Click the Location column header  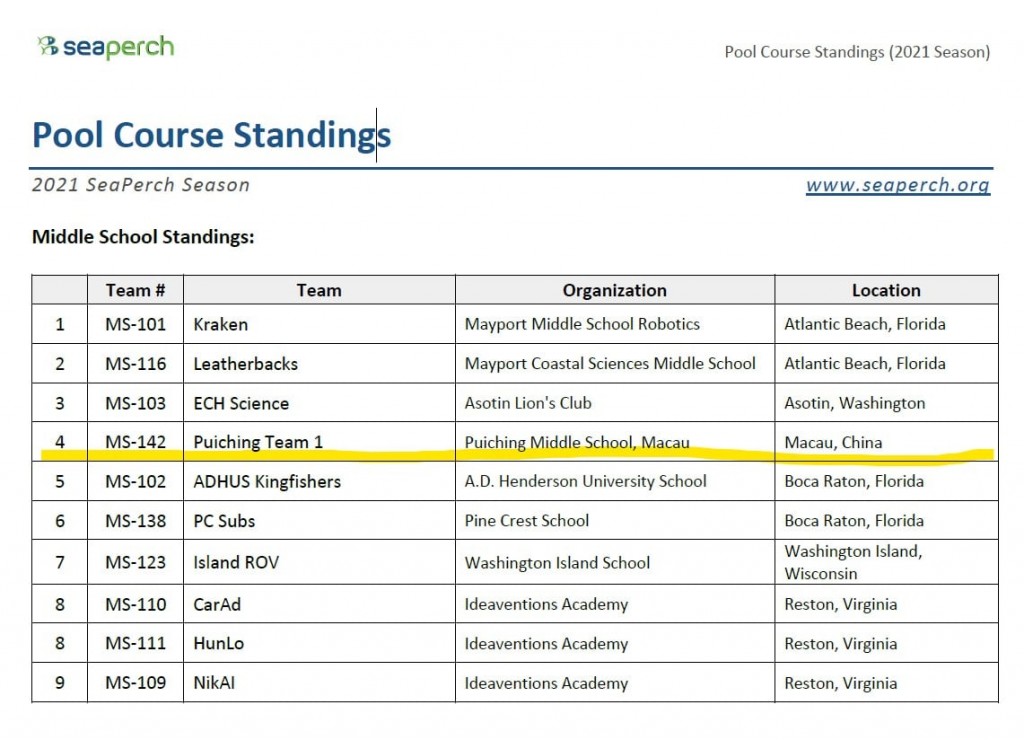(886, 291)
